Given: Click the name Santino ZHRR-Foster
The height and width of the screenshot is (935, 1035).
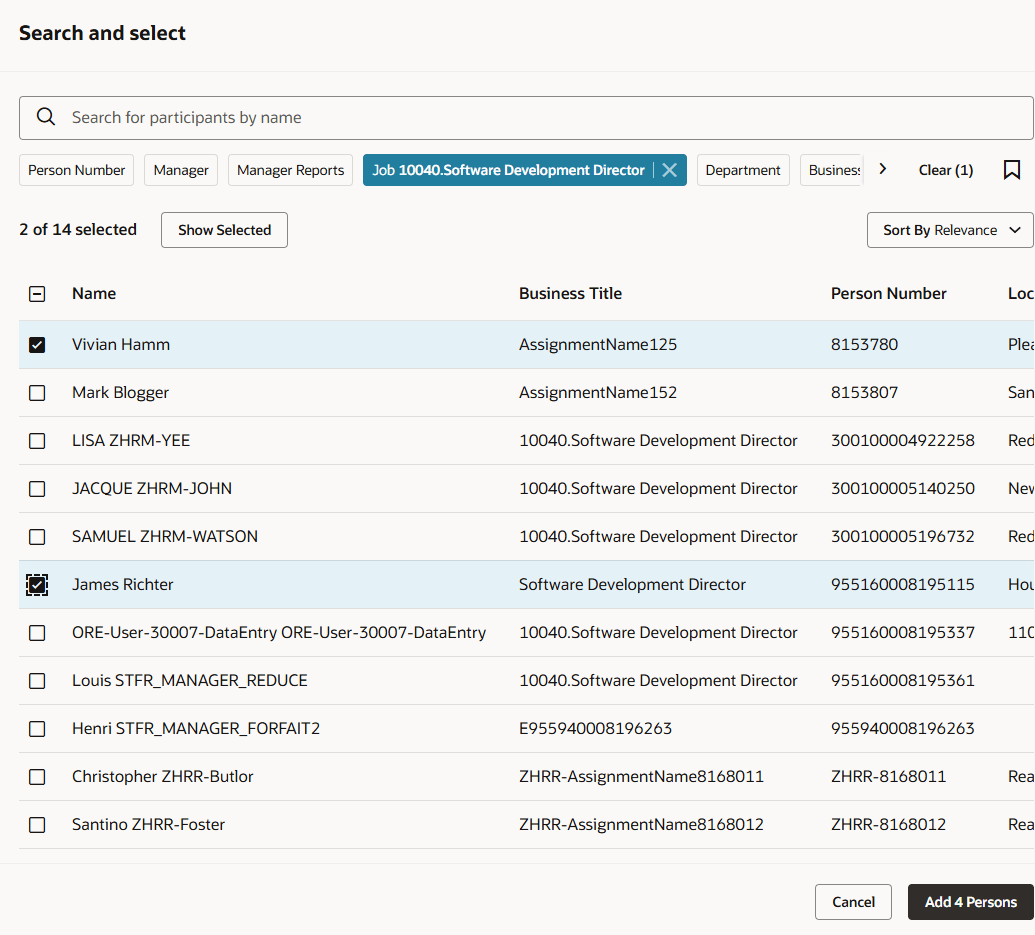Looking at the screenshot, I should 149,825.
